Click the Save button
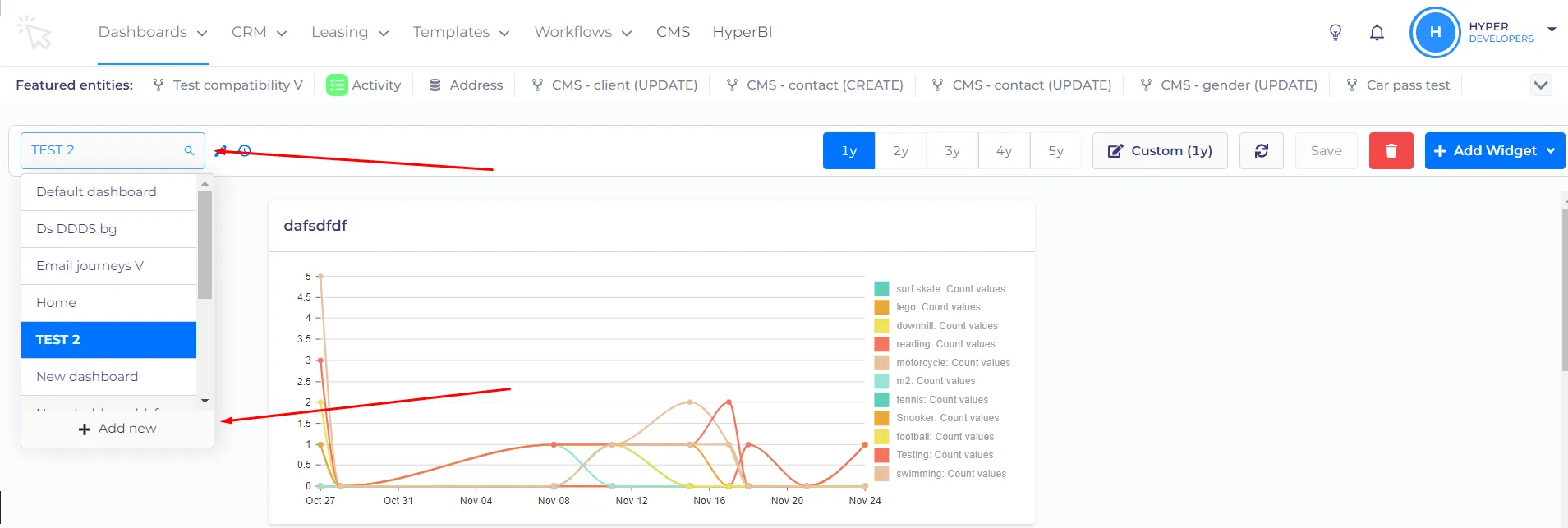This screenshot has height=528, width=1568. pyautogui.click(x=1327, y=151)
